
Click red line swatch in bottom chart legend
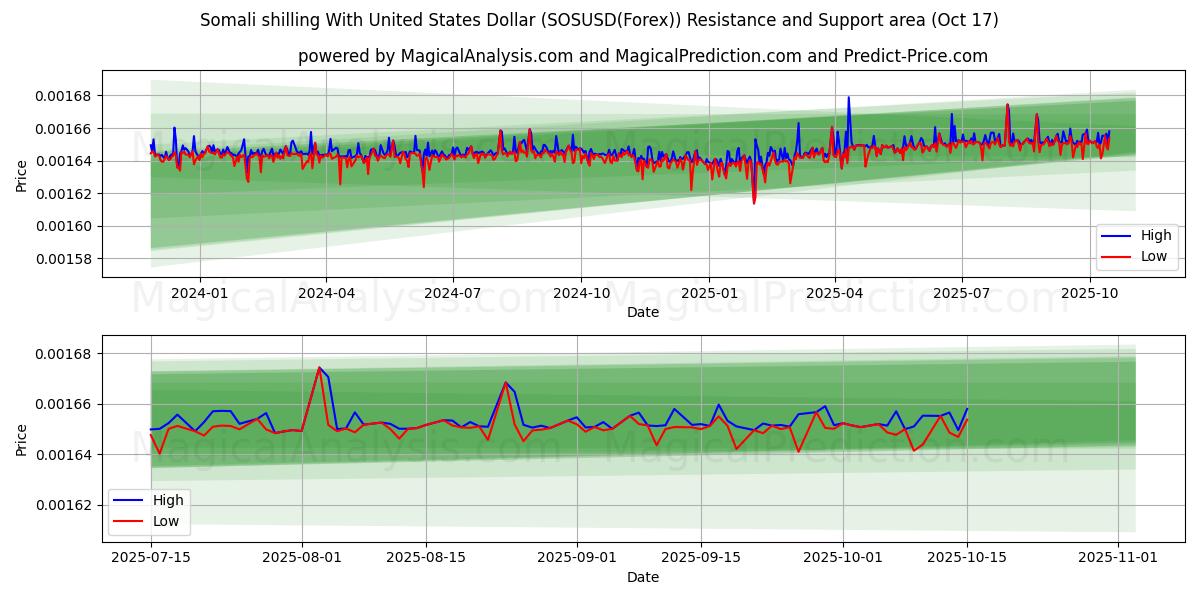(x=127, y=520)
